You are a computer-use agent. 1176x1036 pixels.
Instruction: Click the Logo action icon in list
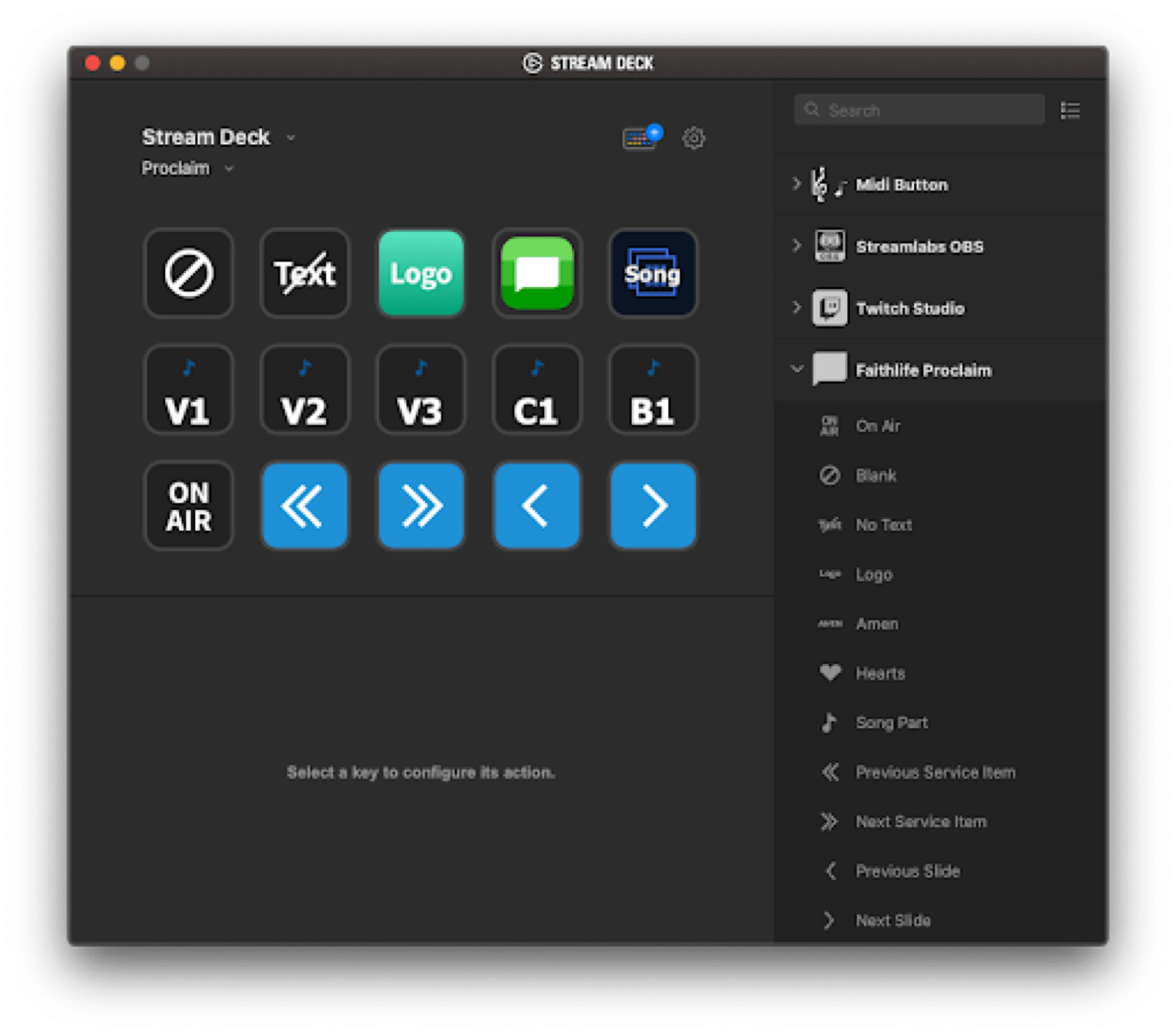click(830, 574)
